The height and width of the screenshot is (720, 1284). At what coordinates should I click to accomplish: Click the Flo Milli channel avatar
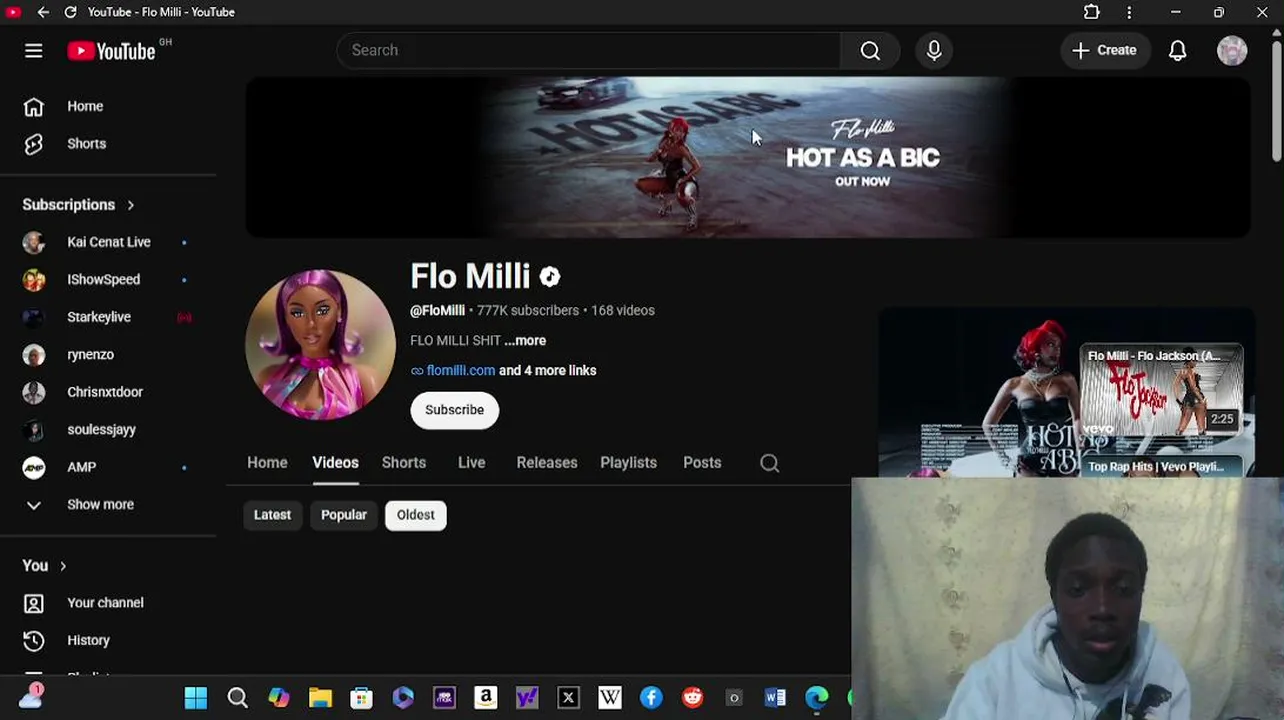tap(320, 344)
